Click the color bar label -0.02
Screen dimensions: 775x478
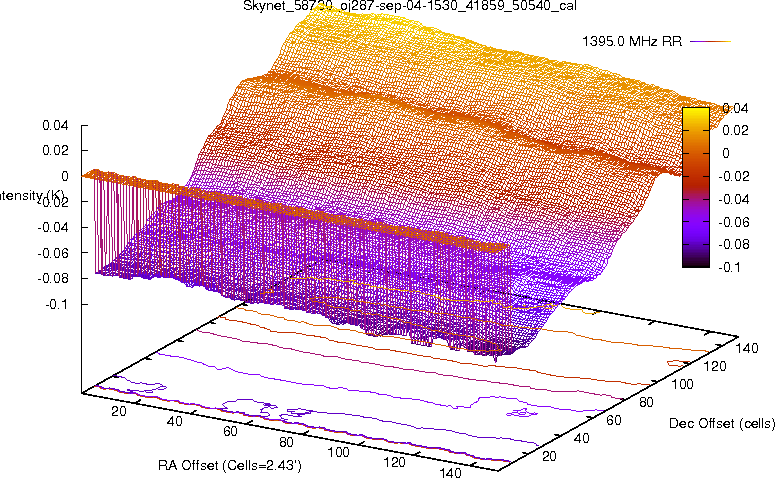[733, 176]
